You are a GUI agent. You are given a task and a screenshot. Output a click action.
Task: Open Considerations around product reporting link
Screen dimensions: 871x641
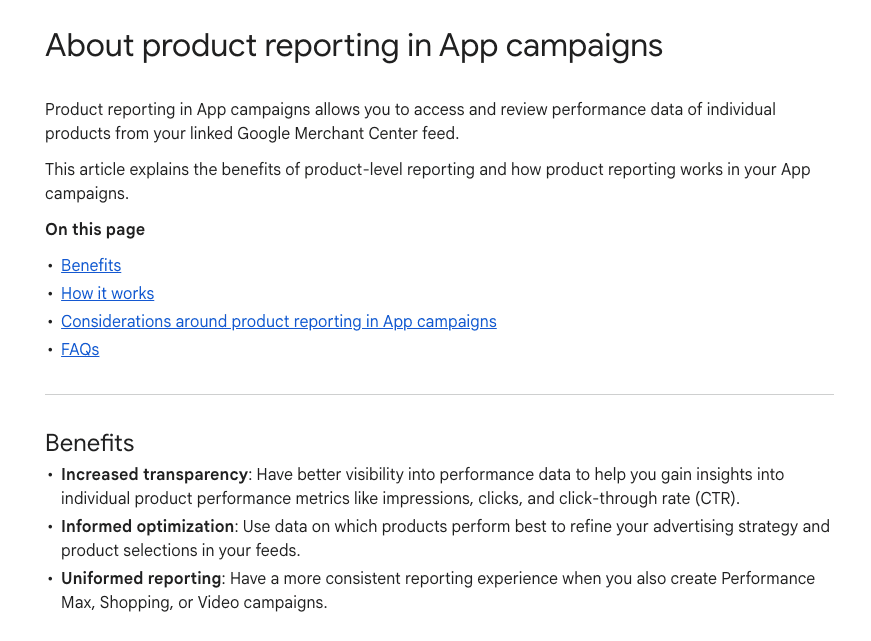[x=279, y=322]
